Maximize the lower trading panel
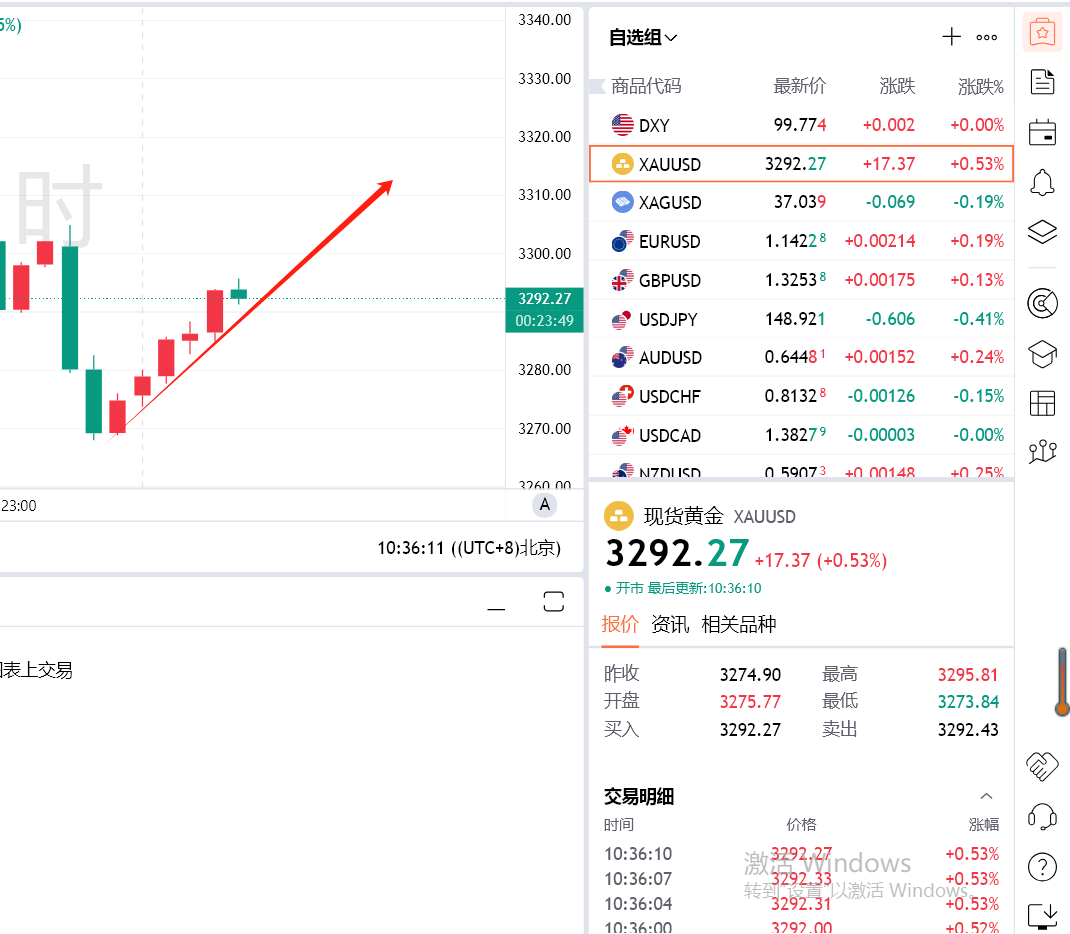This screenshot has height=934, width=1070. coord(553,602)
